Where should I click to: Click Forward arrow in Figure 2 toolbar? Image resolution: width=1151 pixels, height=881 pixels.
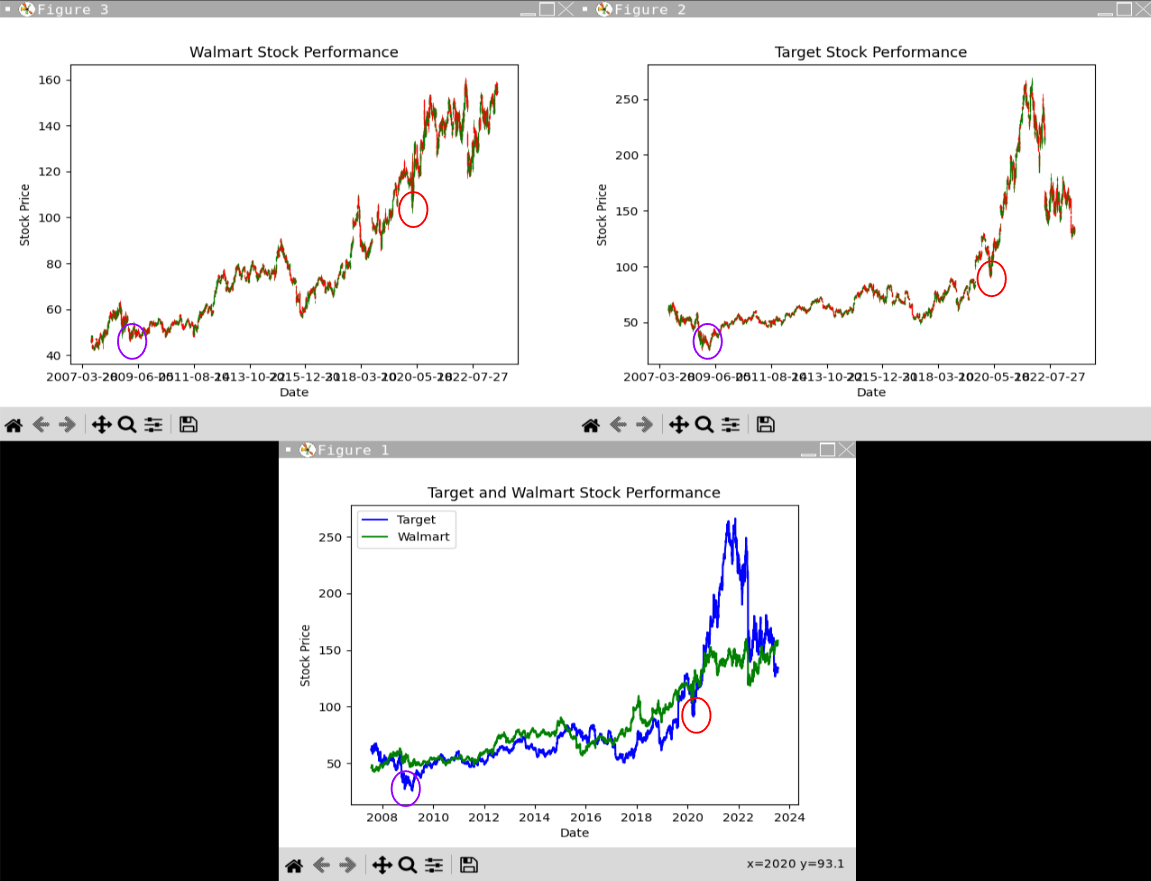(644, 424)
